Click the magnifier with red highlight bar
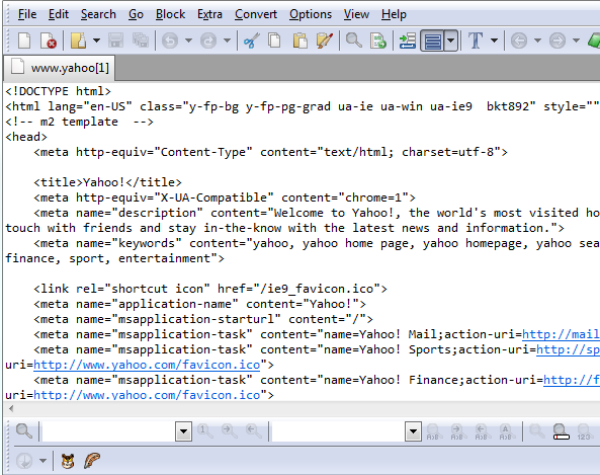Image resolution: width=600 pixels, height=475 pixels. [x=561, y=432]
